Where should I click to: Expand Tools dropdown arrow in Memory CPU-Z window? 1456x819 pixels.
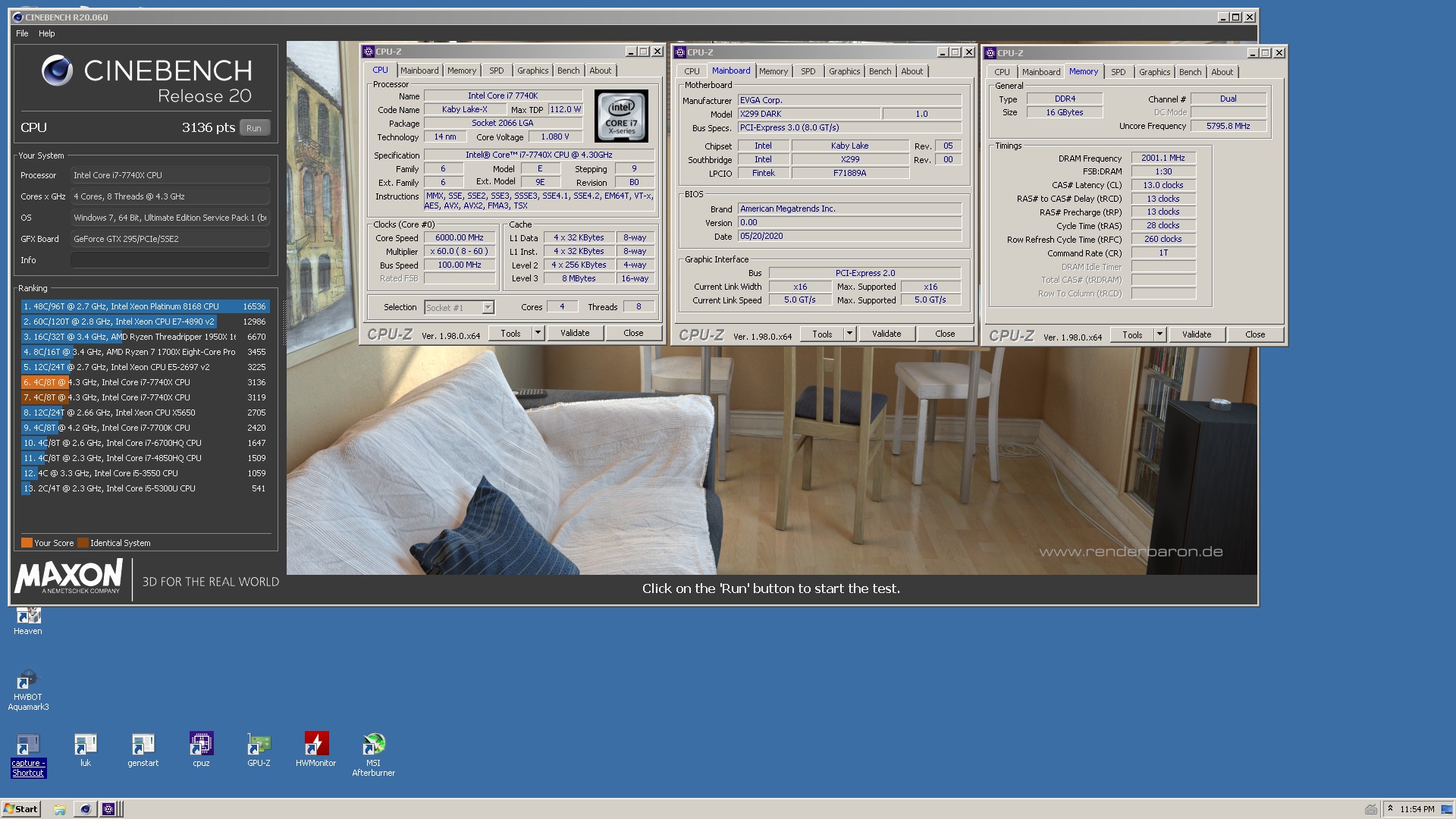pos(1159,334)
